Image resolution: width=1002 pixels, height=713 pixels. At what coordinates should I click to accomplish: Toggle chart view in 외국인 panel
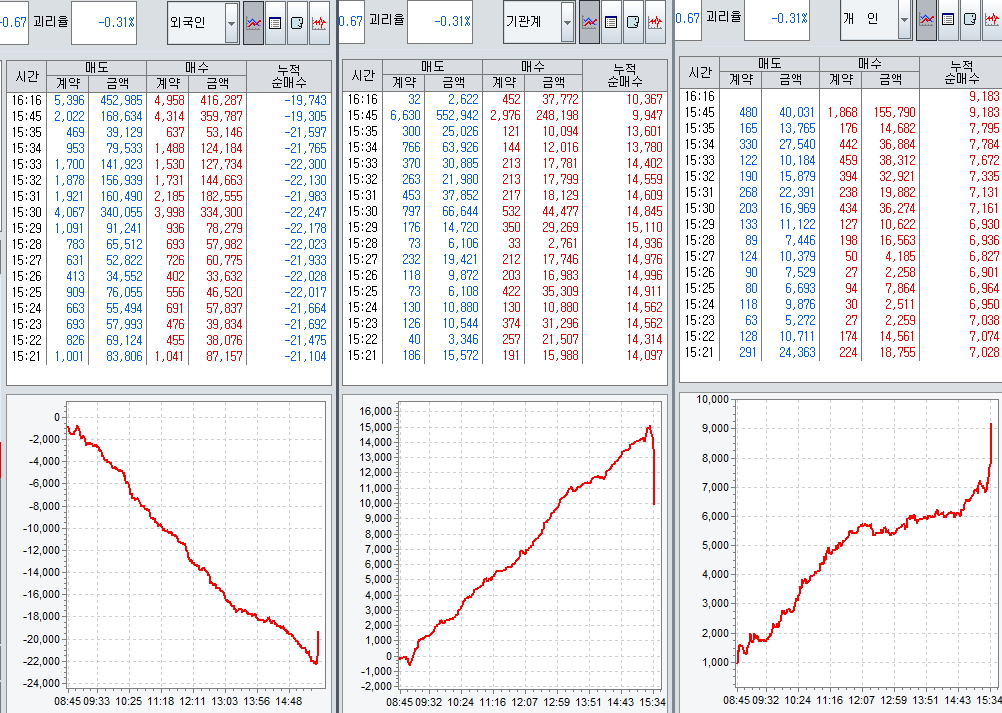254,22
